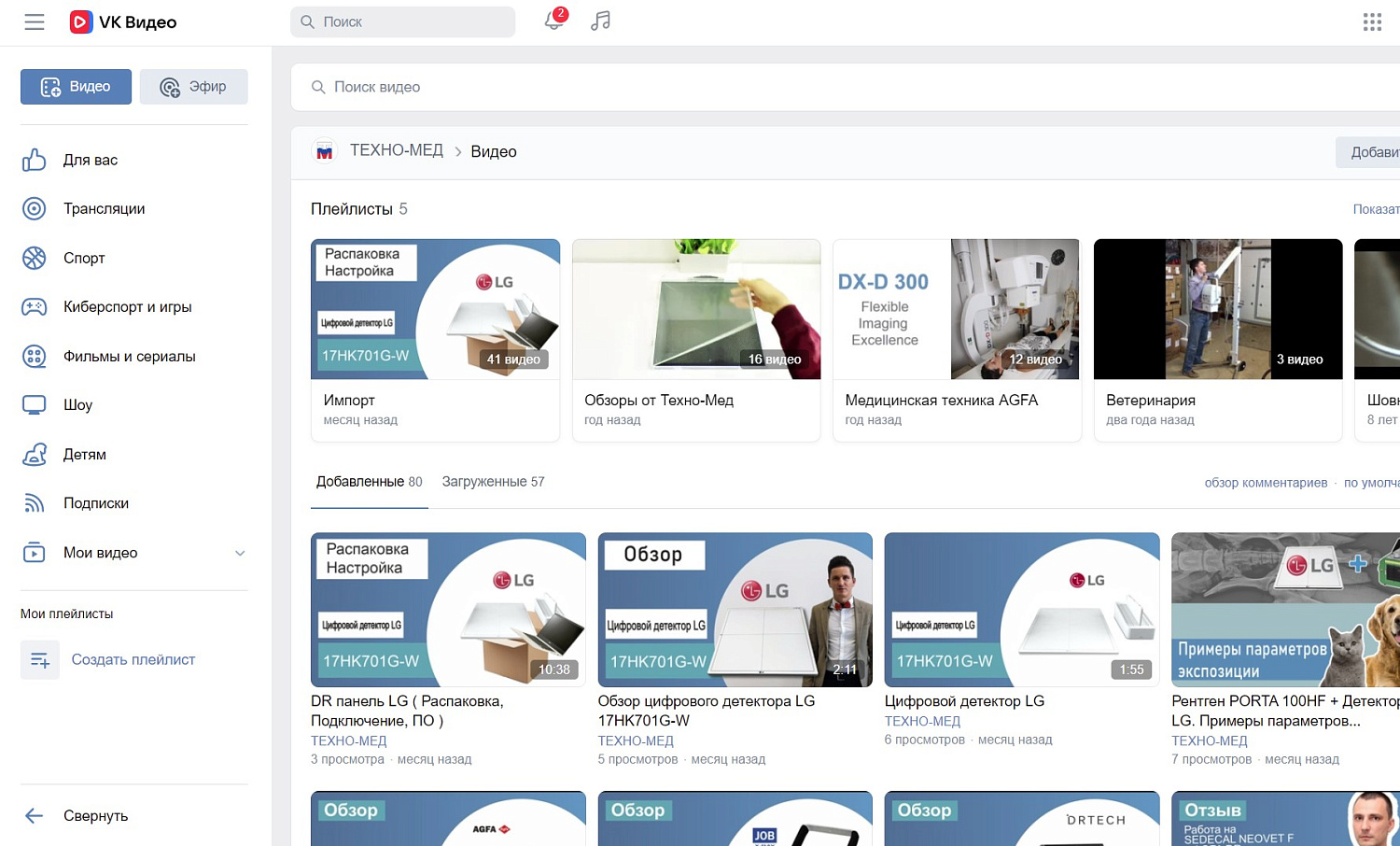The height and width of the screenshot is (846, 1400).
Task: Open notifications bell icon
Action: (554, 21)
